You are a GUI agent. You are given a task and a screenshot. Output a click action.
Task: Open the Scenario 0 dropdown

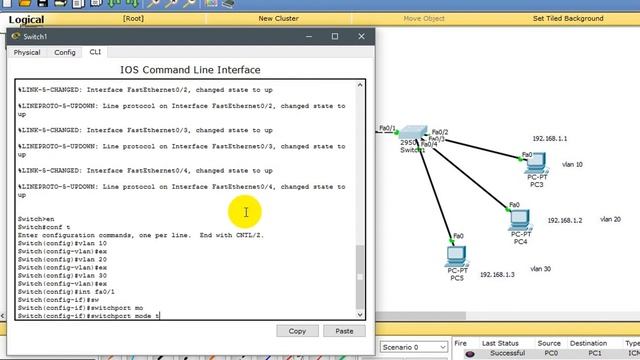[413, 347]
